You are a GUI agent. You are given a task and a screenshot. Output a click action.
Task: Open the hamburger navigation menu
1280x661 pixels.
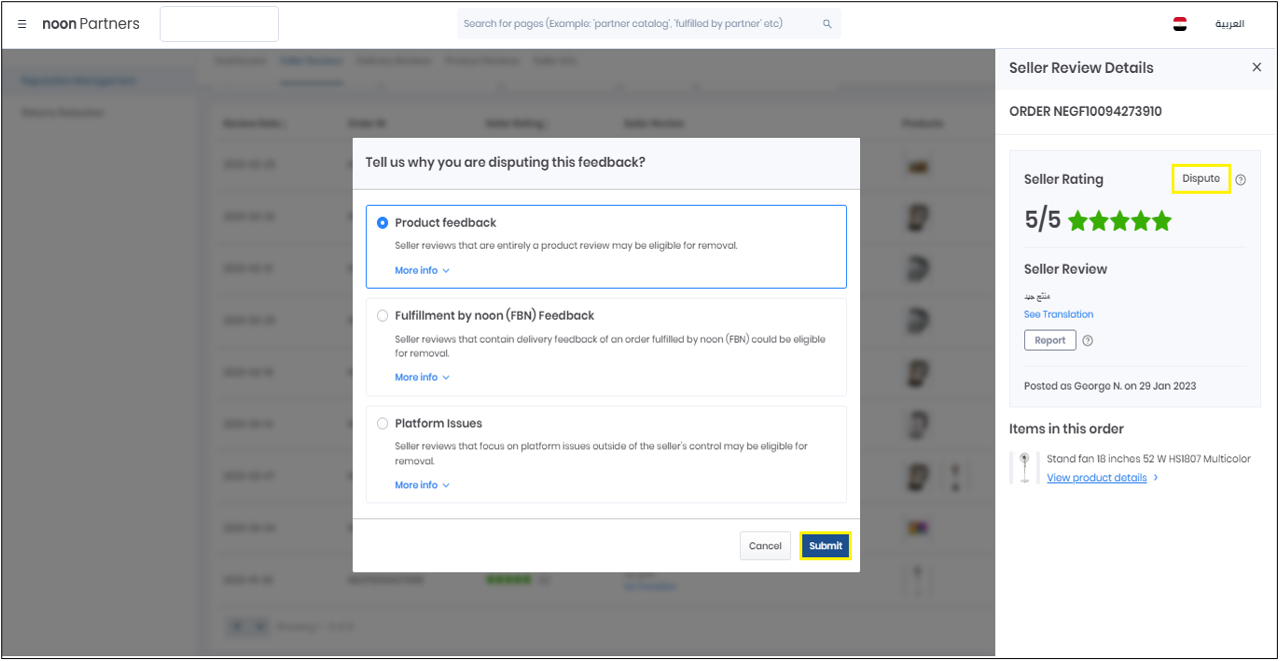pos(22,24)
